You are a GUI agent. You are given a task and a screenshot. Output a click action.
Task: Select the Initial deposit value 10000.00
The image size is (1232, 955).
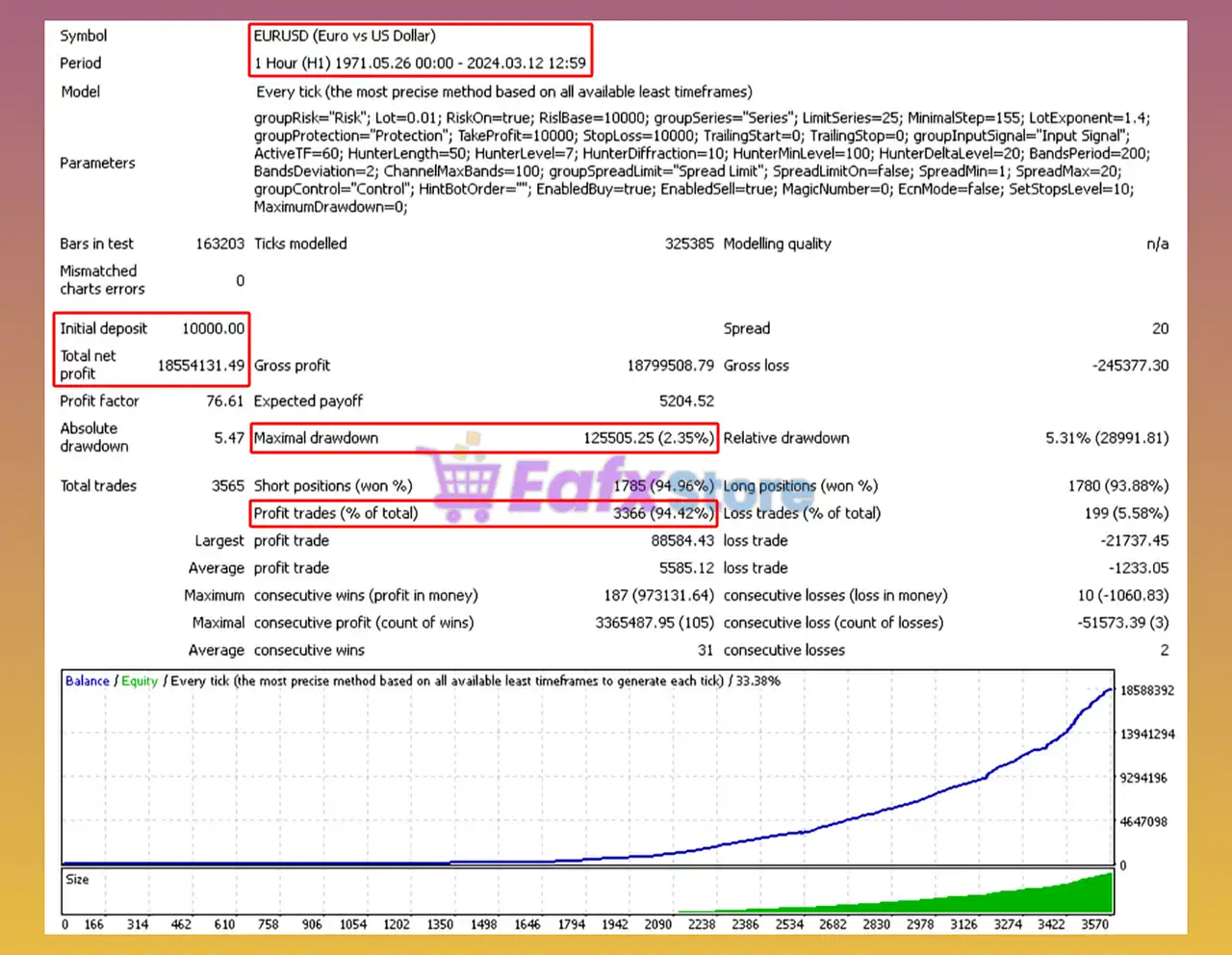tap(213, 328)
